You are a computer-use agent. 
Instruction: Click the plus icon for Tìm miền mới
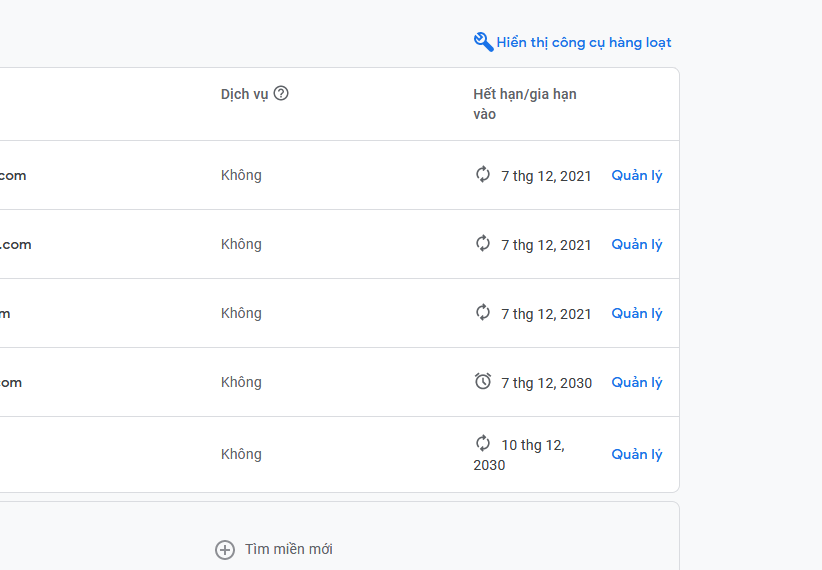point(225,549)
